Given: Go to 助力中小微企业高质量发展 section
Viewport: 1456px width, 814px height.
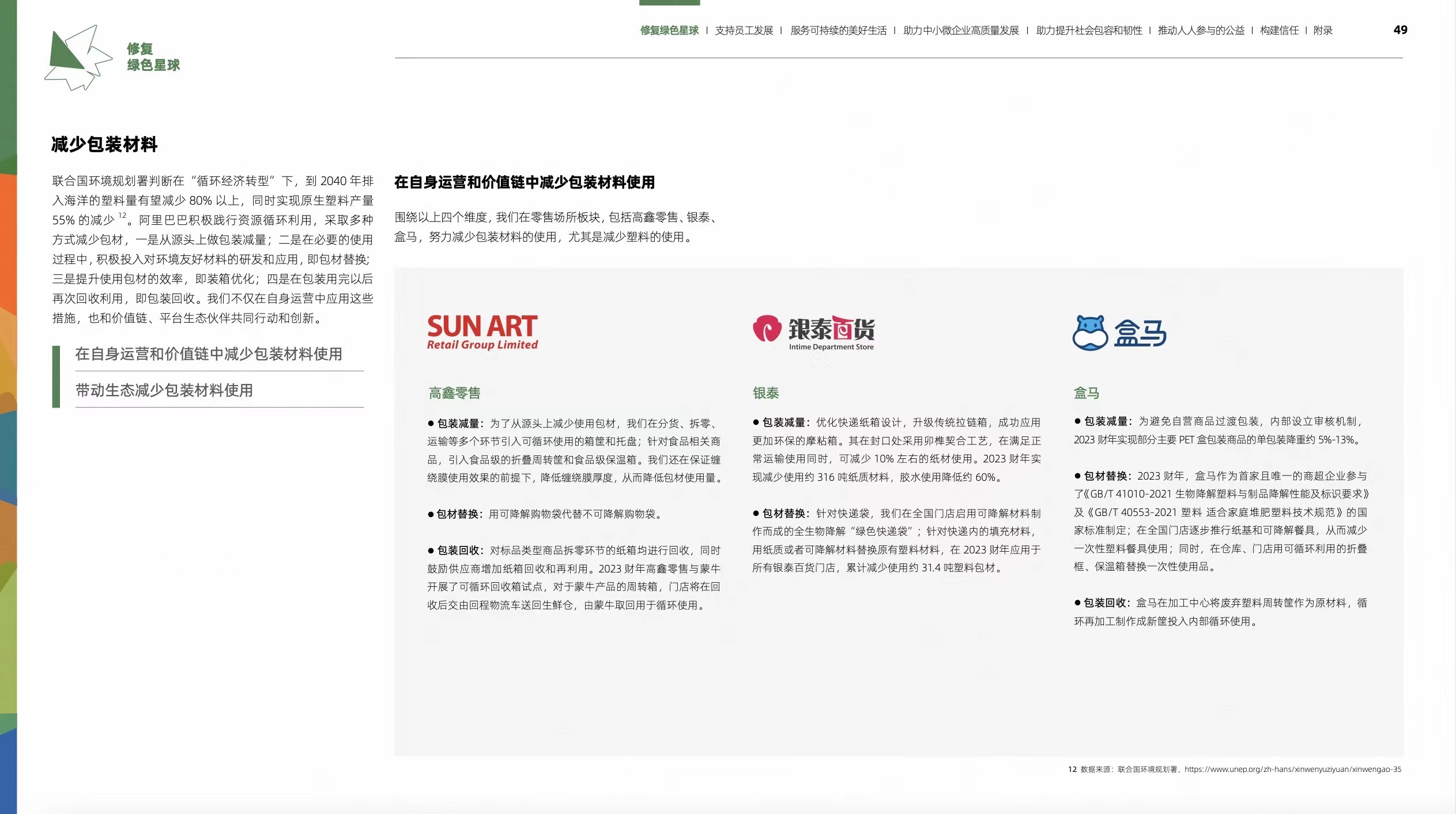Looking at the screenshot, I should point(961,31).
